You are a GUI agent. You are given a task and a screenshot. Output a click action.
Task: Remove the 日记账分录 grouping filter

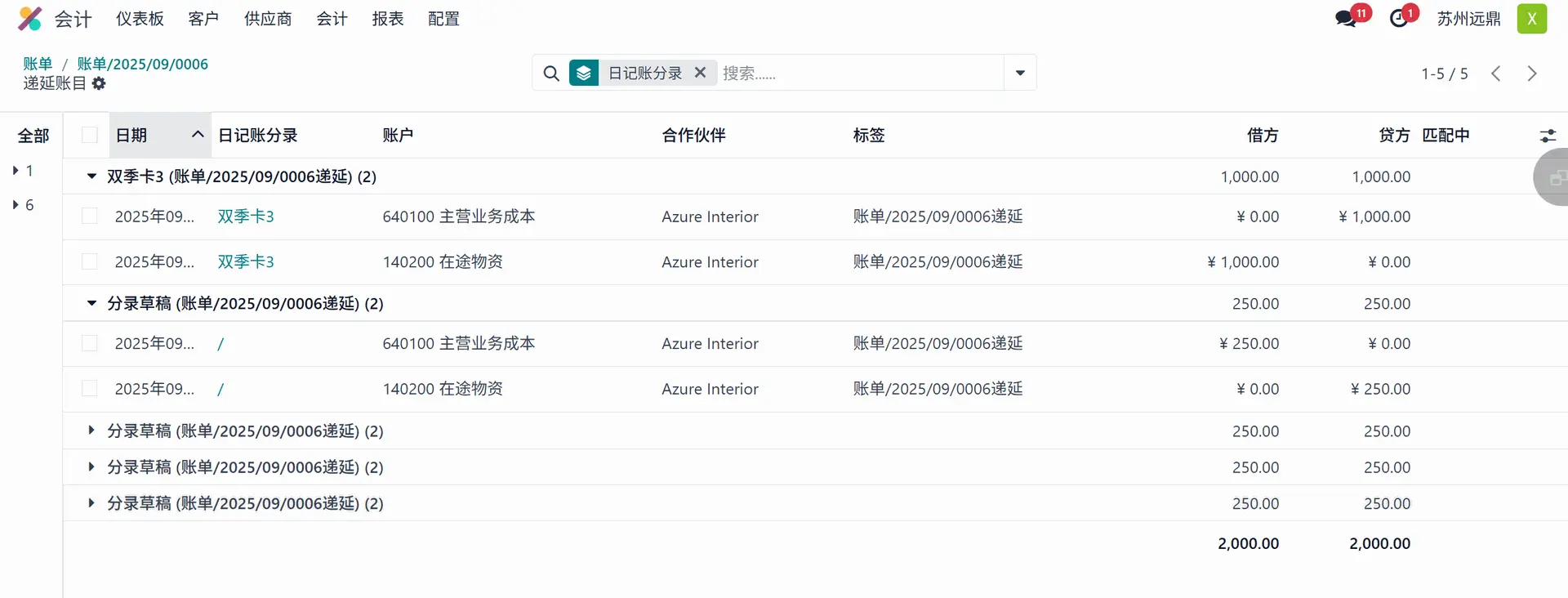coord(700,73)
